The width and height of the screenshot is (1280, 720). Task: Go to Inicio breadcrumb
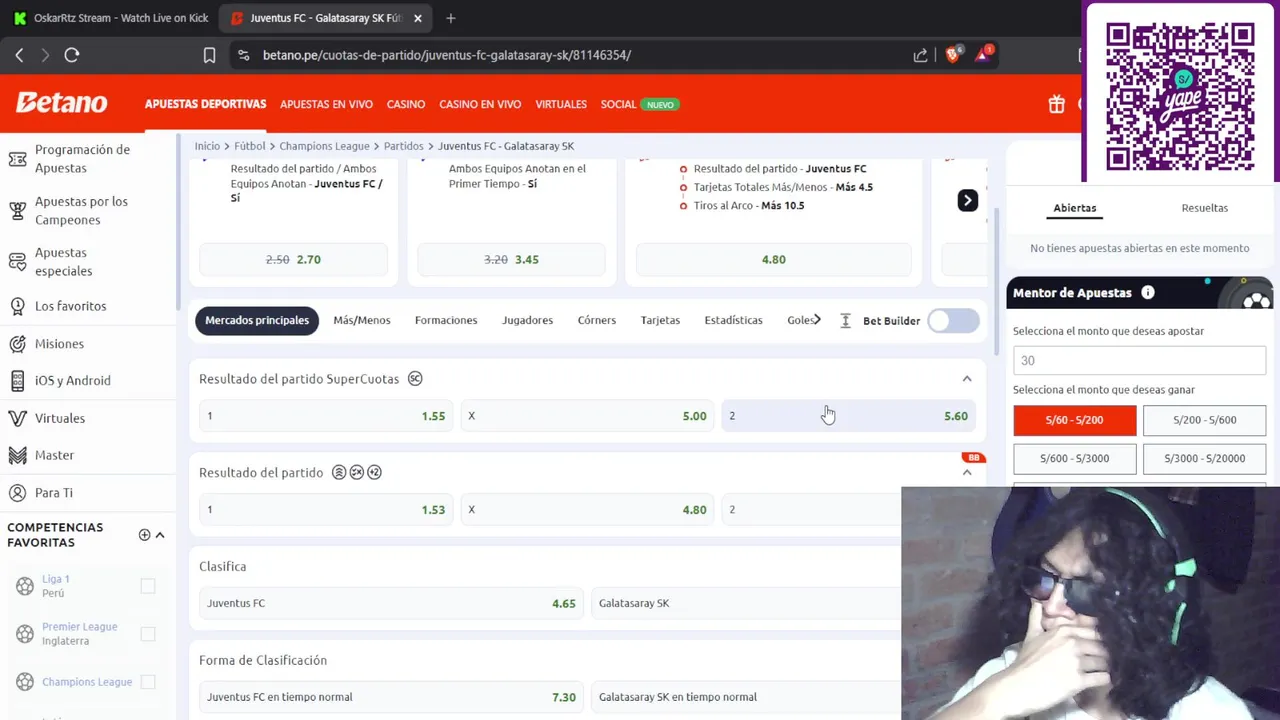(x=207, y=146)
